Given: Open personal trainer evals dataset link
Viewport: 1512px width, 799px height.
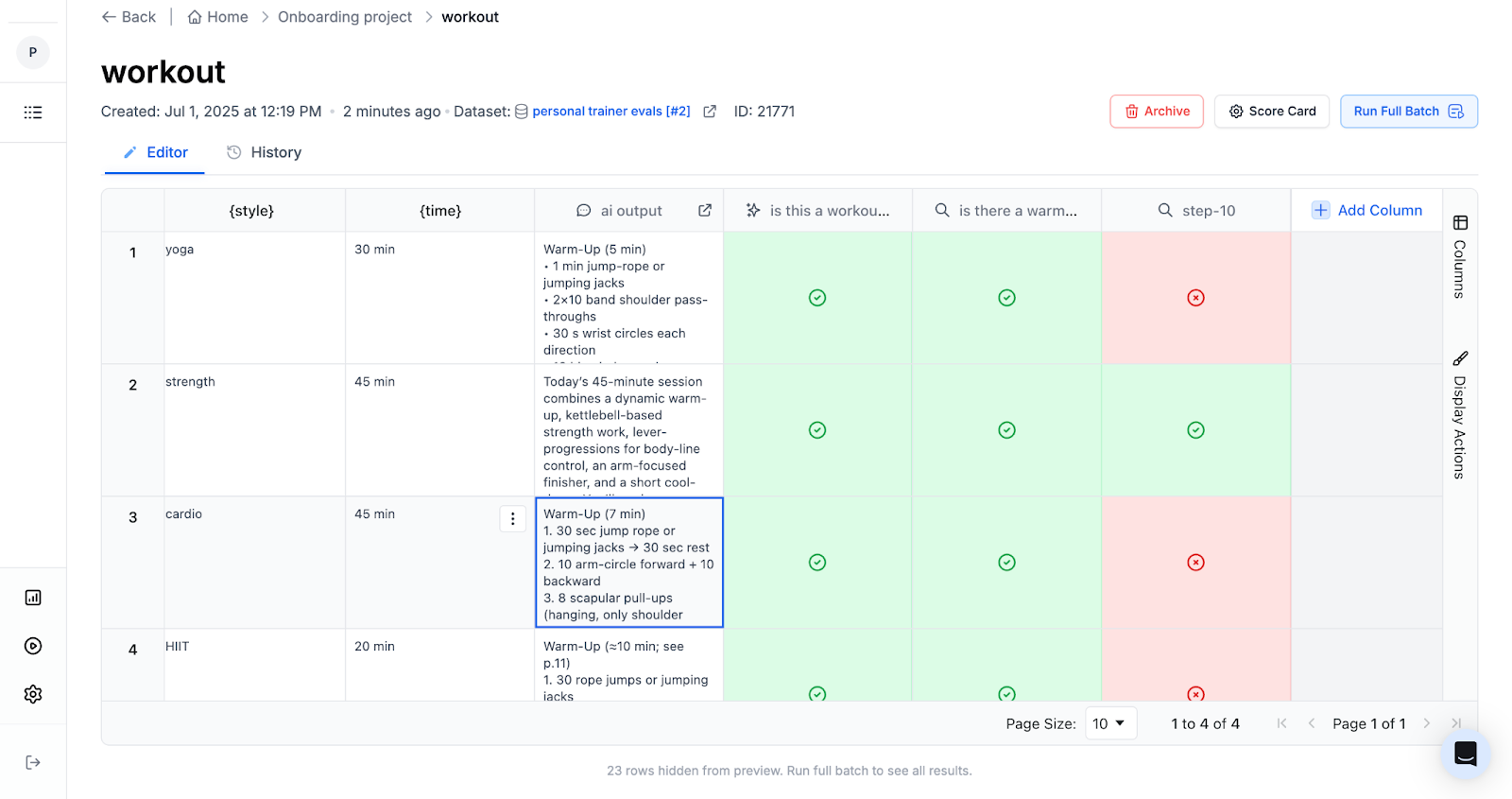Looking at the screenshot, I should 610,112.
